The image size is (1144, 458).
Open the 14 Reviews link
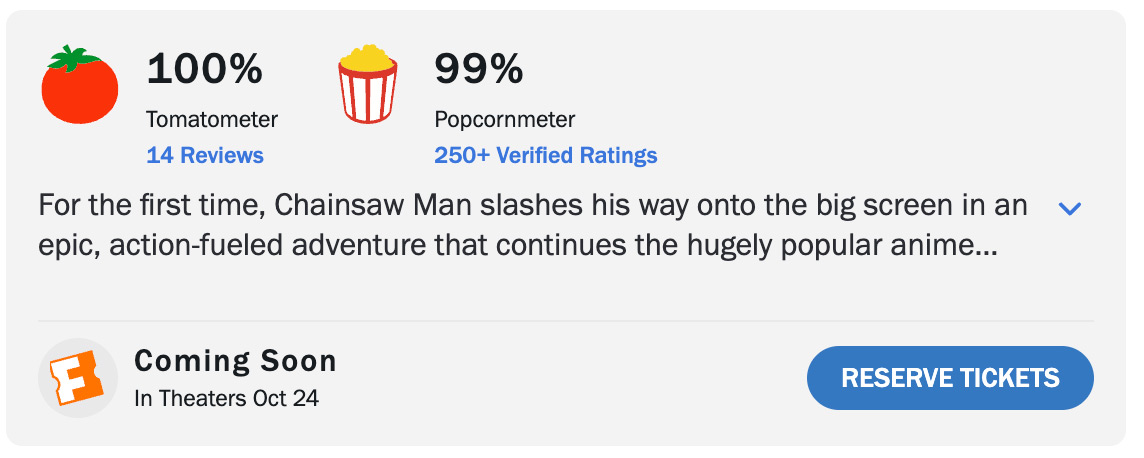coord(205,155)
